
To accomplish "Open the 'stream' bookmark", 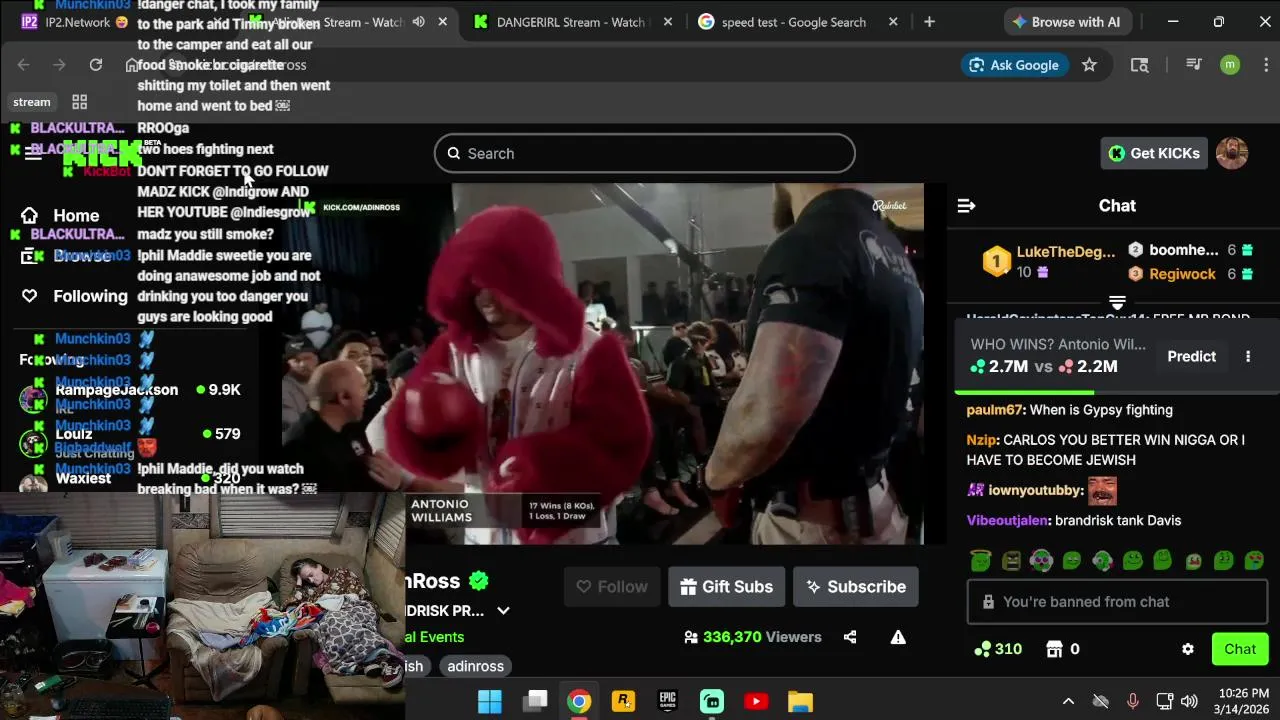I will [x=31, y=102].
